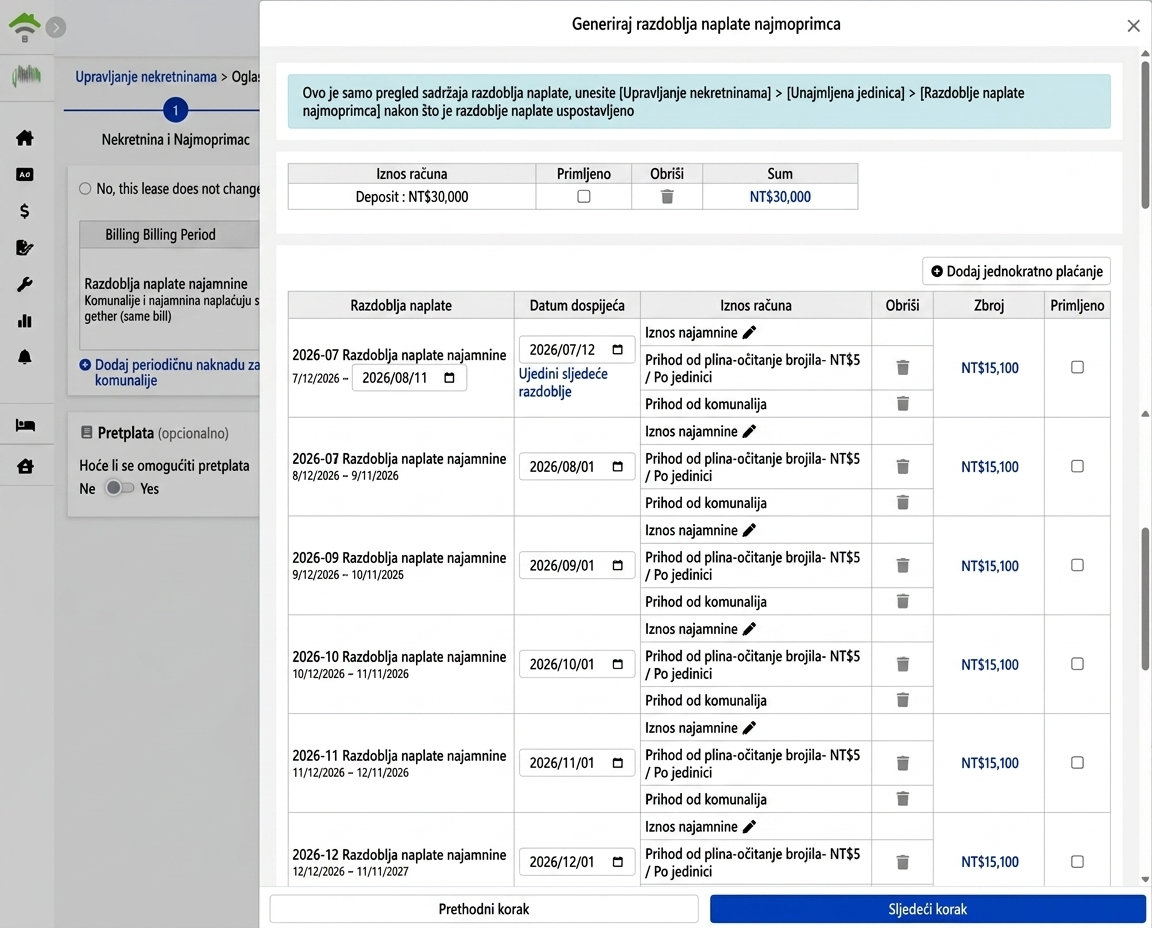
Task: Click Dodaj periodičnu naknadu za komunalije
Action: click(x=170, y=373)
